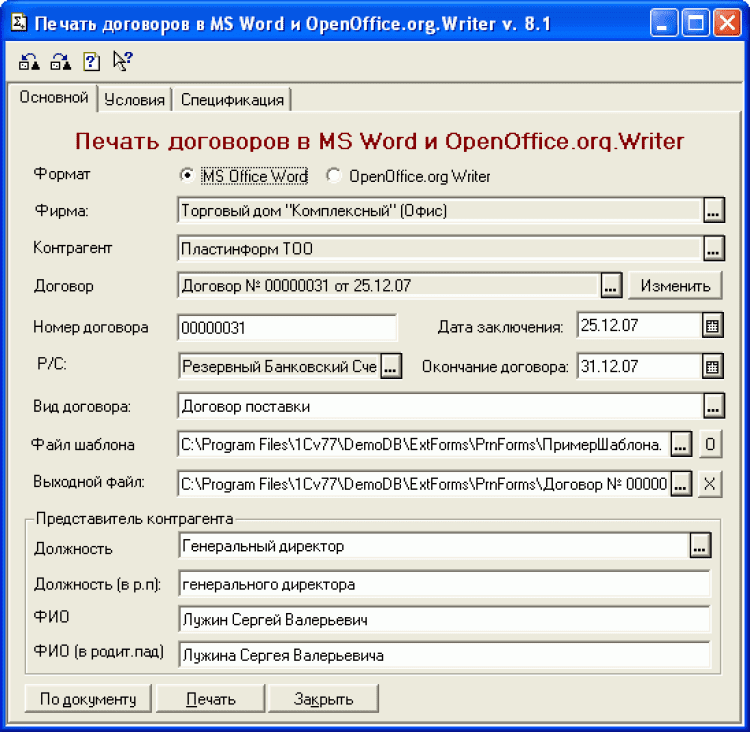This screenshot has height=732, width=750.
Task: Open the Контрагент selection ellipsis button
Action: point(714,248)
